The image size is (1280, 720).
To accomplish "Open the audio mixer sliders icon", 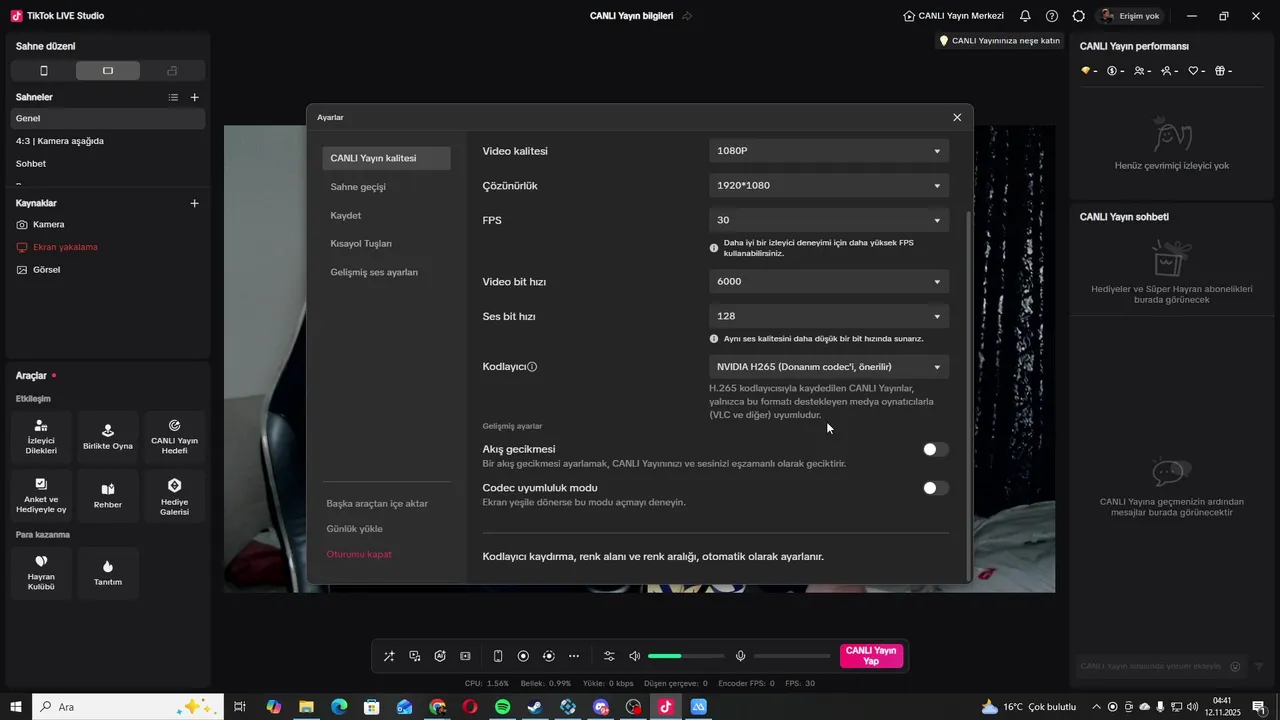I will pos(609,656).
